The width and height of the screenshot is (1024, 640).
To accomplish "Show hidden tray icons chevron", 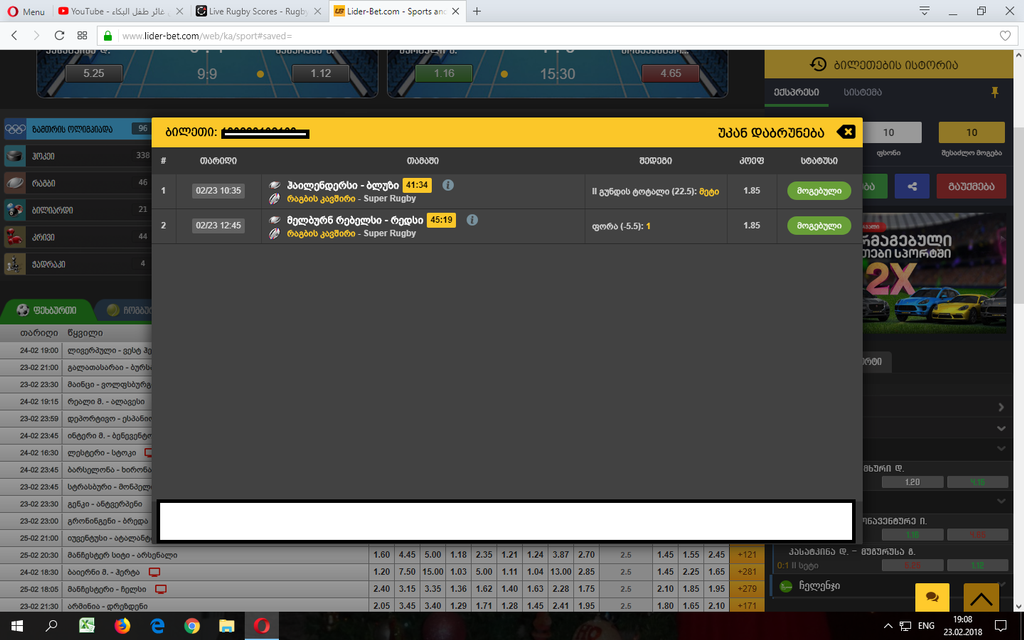I will coord(888,626).
